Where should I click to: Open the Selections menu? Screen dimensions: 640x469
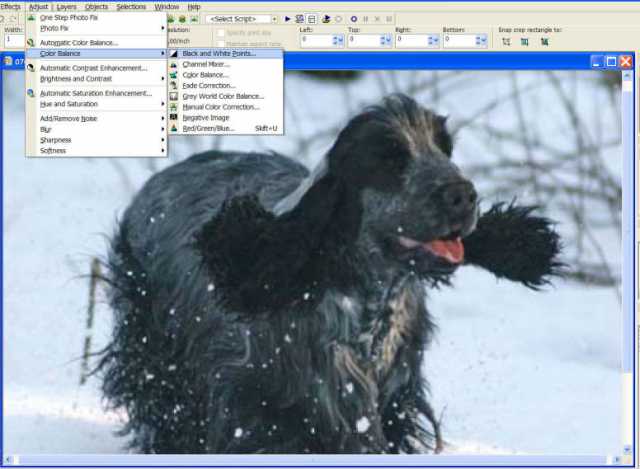[131, 7]
